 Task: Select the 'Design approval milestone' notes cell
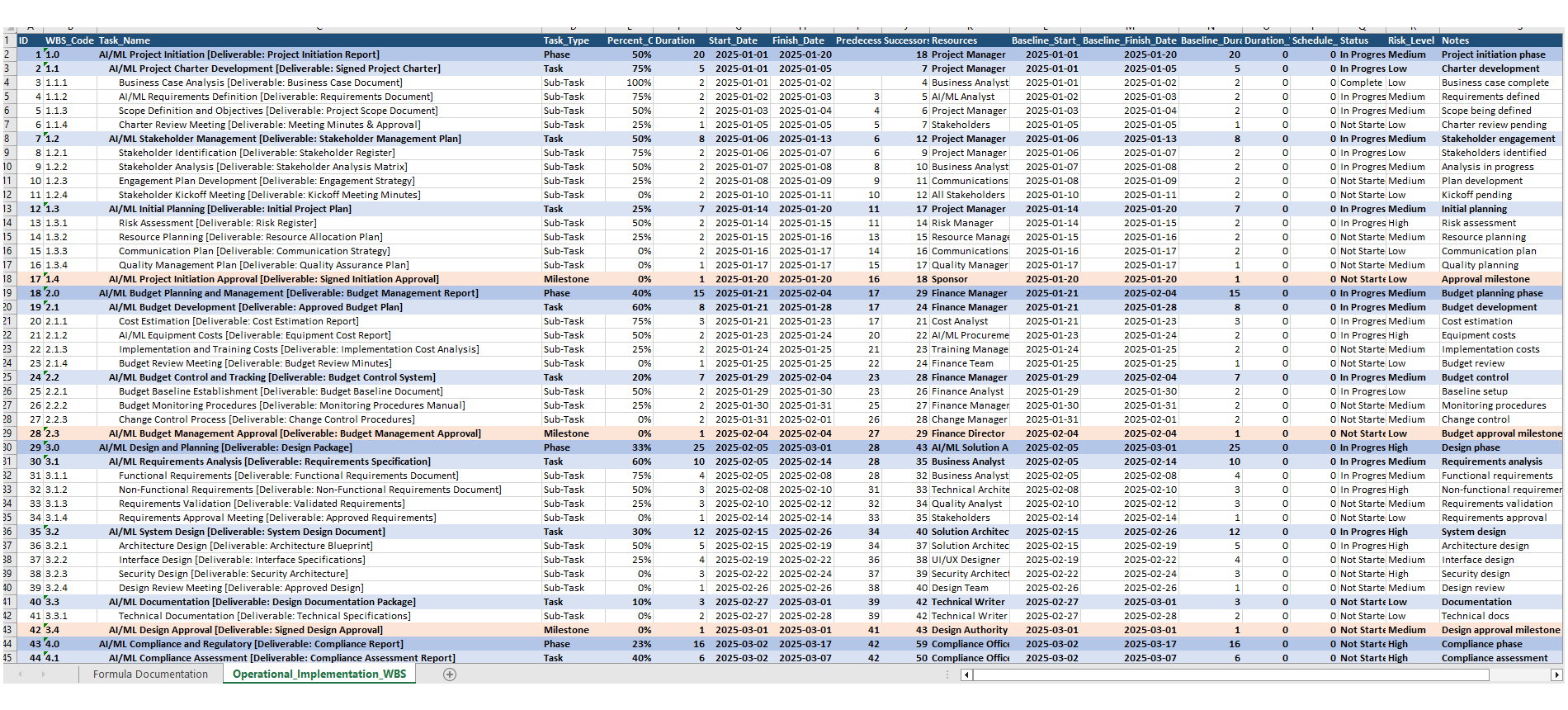point(1500,630)
